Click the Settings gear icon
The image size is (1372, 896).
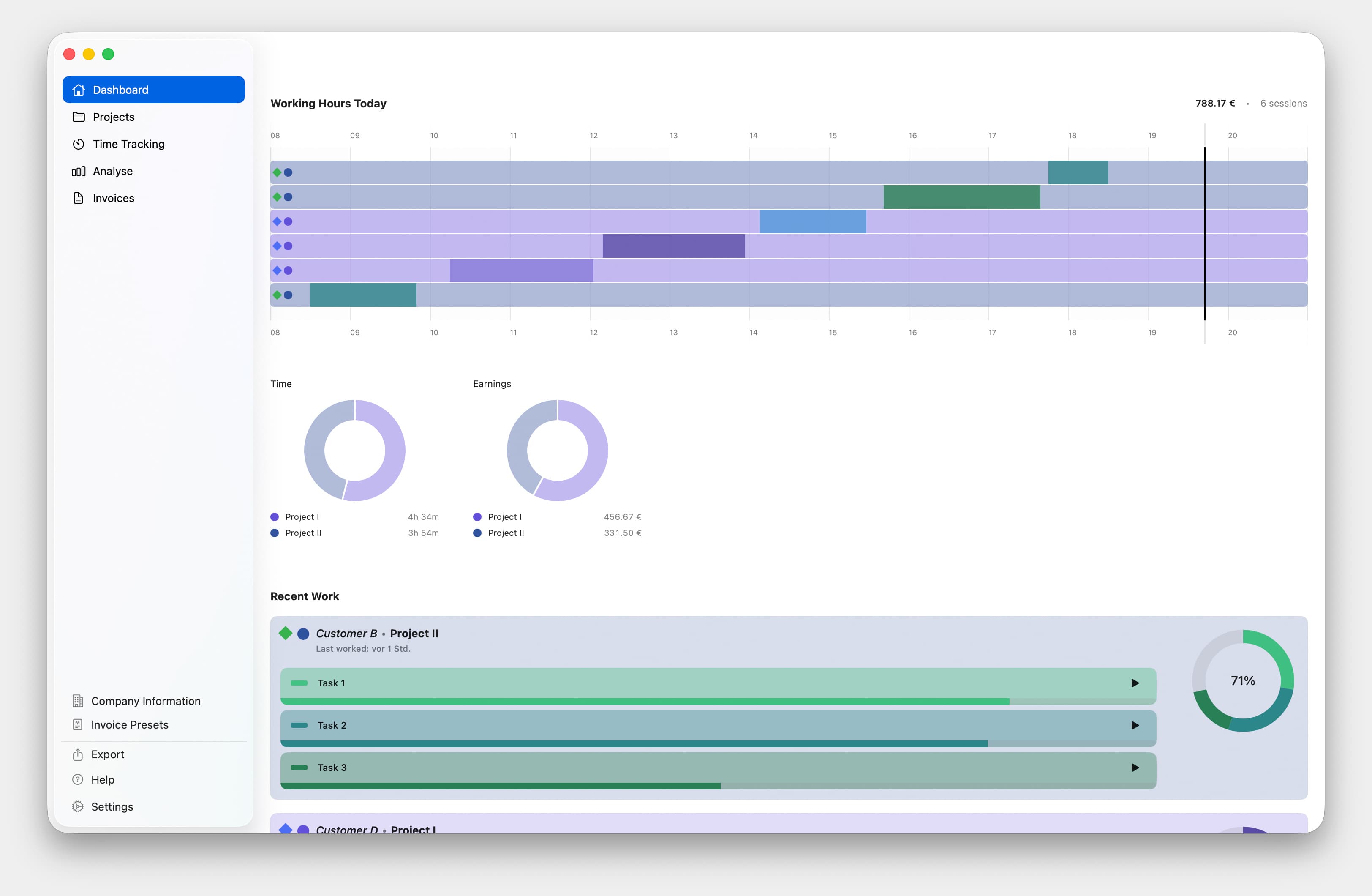click(x=78, y=806)
